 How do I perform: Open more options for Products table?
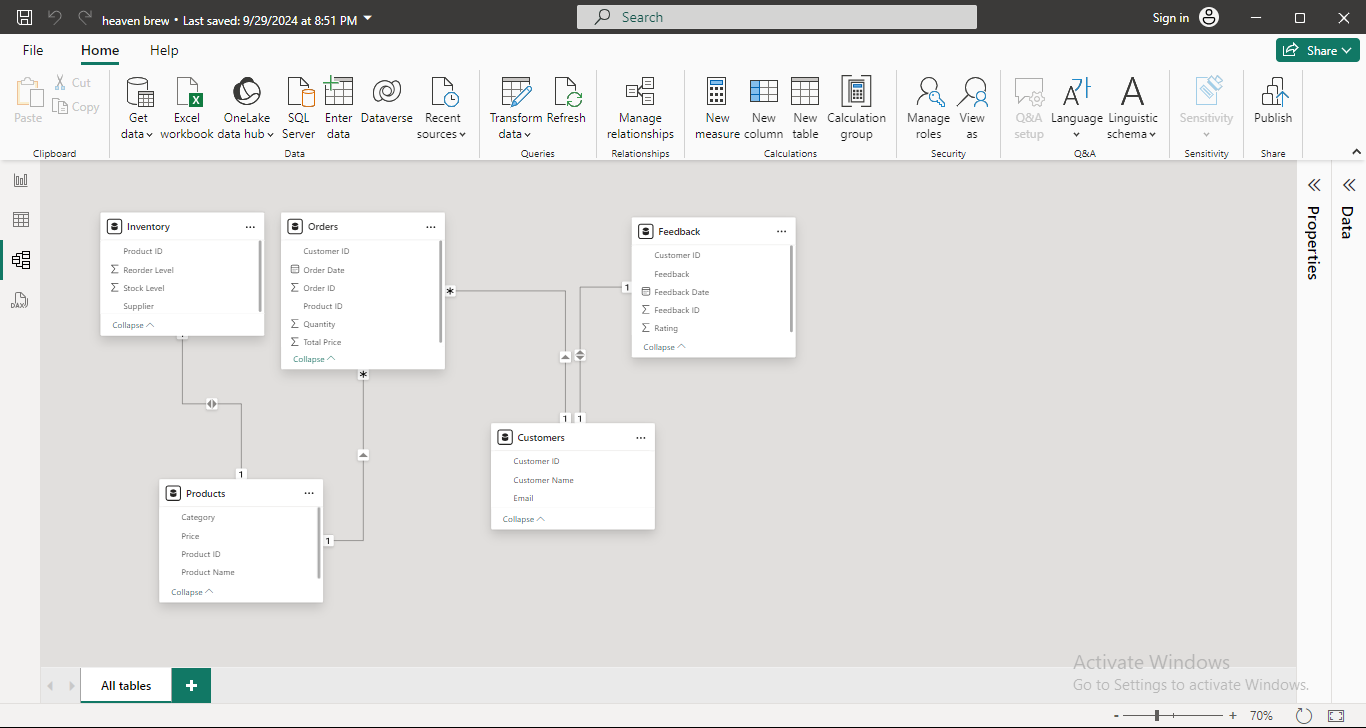tap(309, 493)
